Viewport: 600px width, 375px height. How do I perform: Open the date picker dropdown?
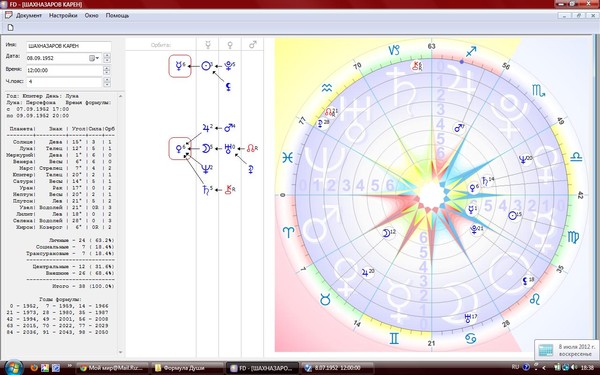(x=94, y=58)
